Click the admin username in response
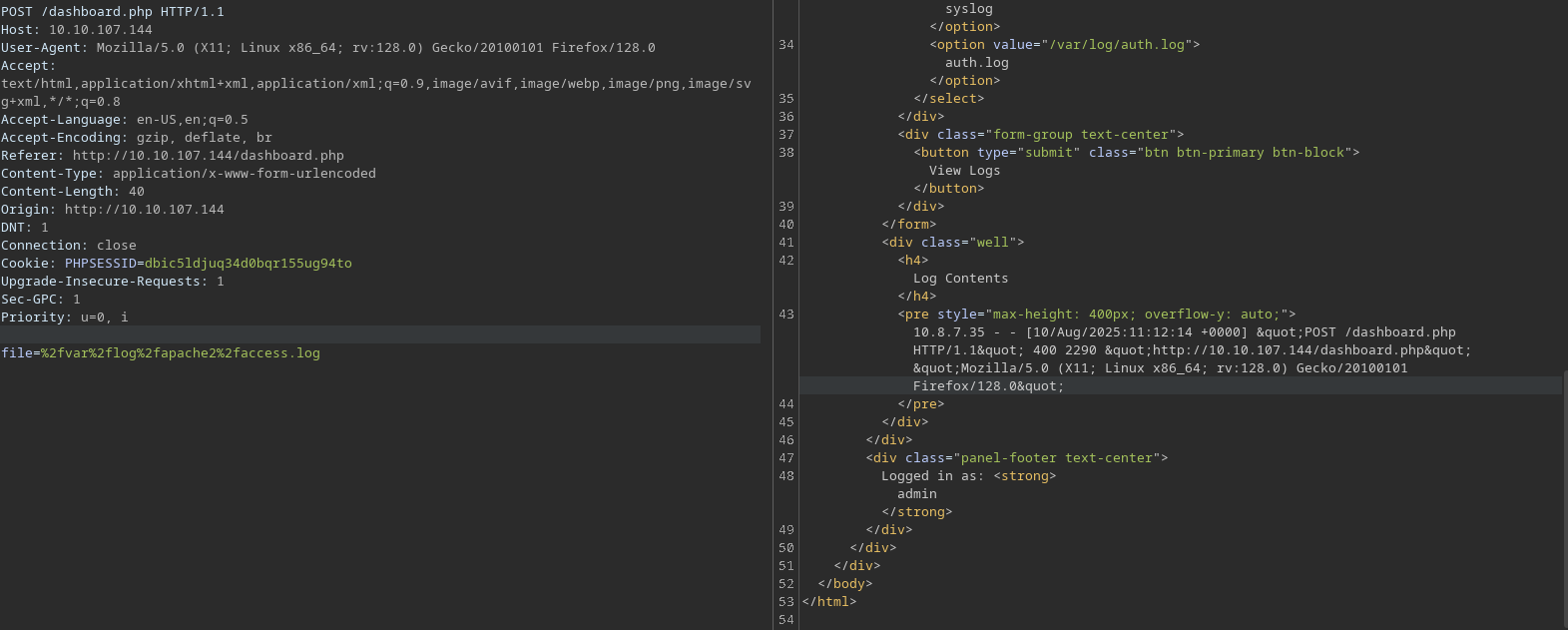Image resolution: width=1568 pixels, height=630 pixels. pyautogui.click(x=916, y=494)
